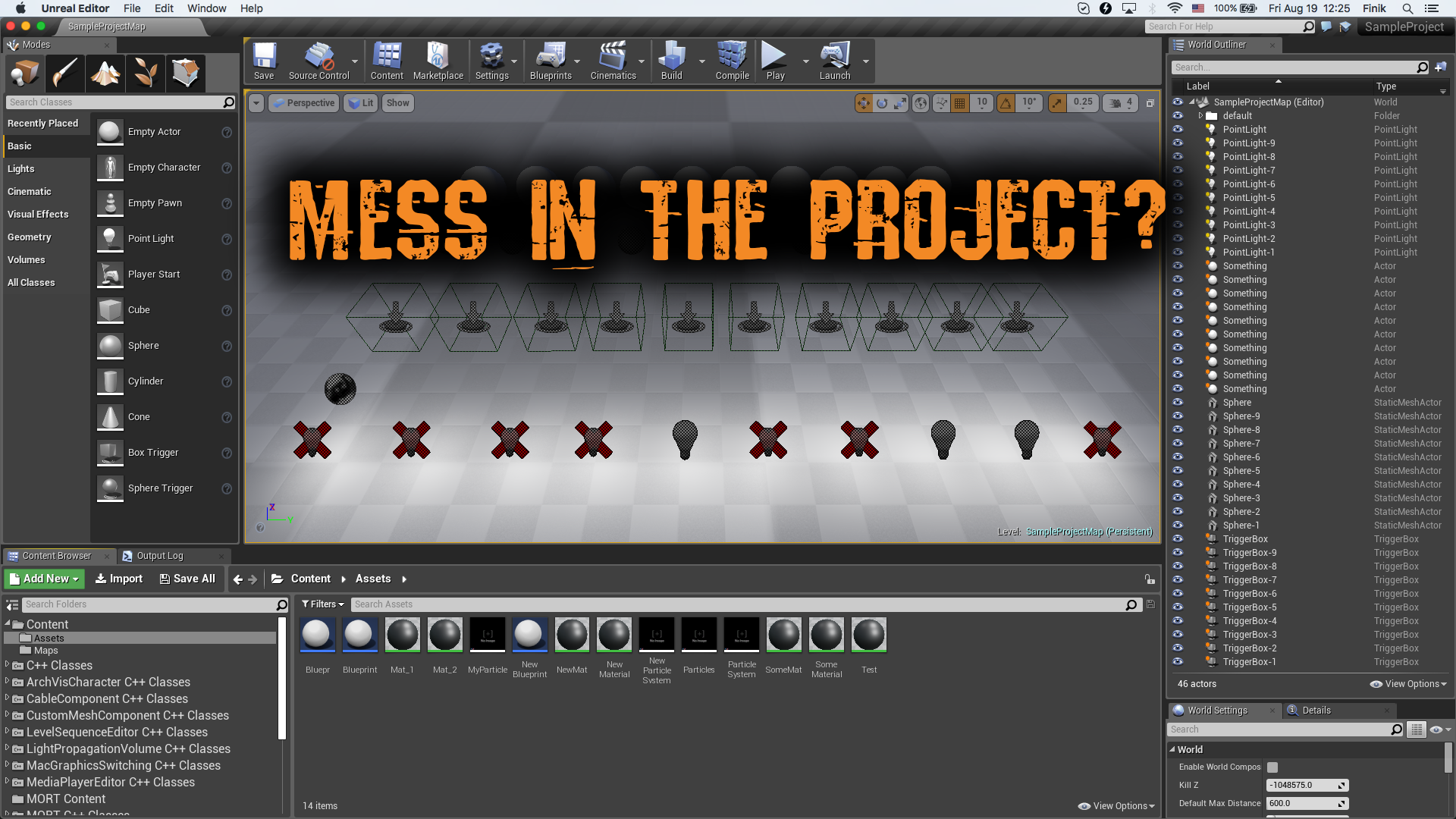Viewport: 1456px width, 819px height.
Task: Select the Lights category
Action: click(21, 168)
